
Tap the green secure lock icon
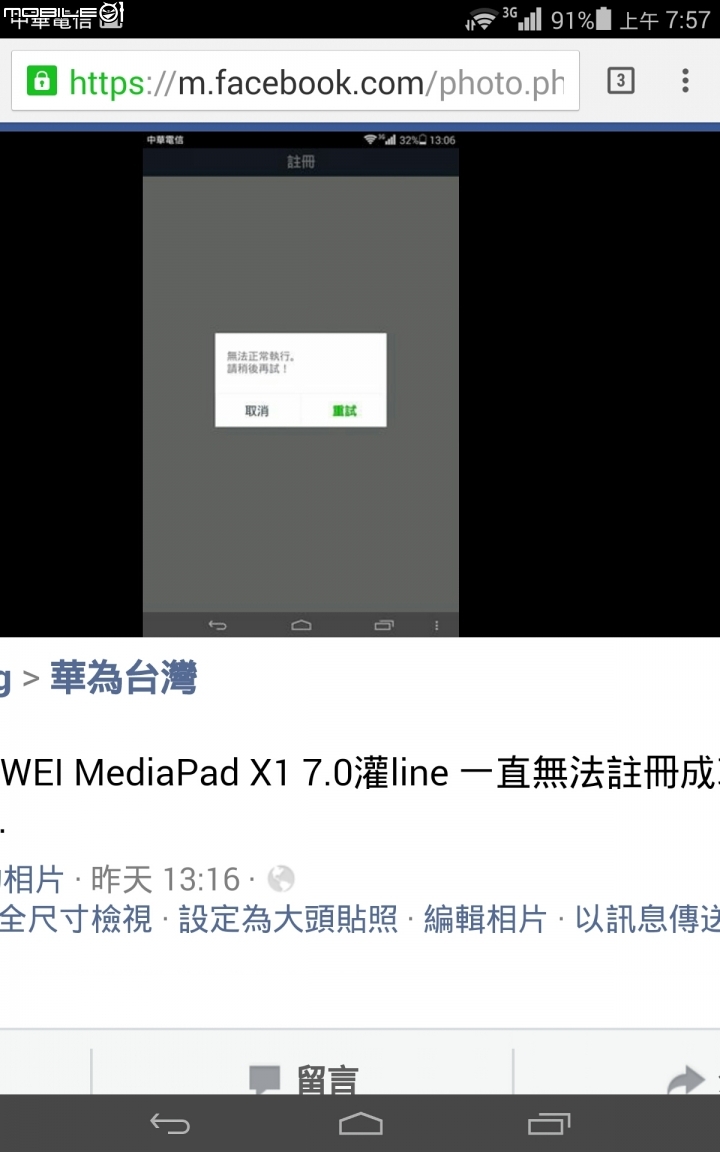tap(42, 81)
